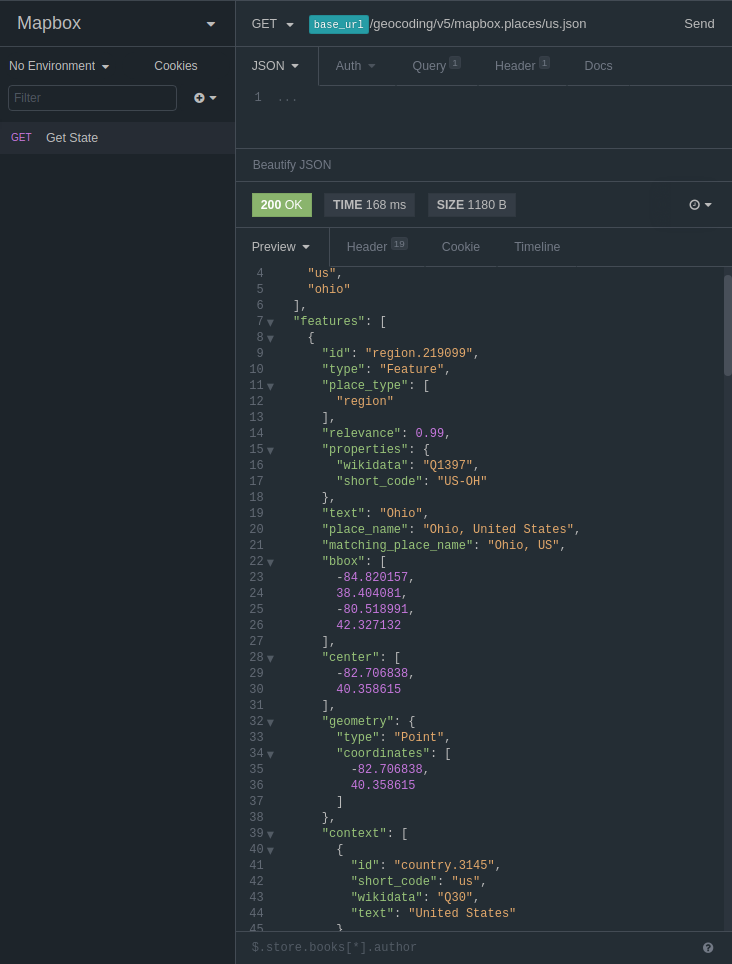Collapse the feature object at line 8
Image resolution: width=732 pixels, height=964 pixels.
270,338
